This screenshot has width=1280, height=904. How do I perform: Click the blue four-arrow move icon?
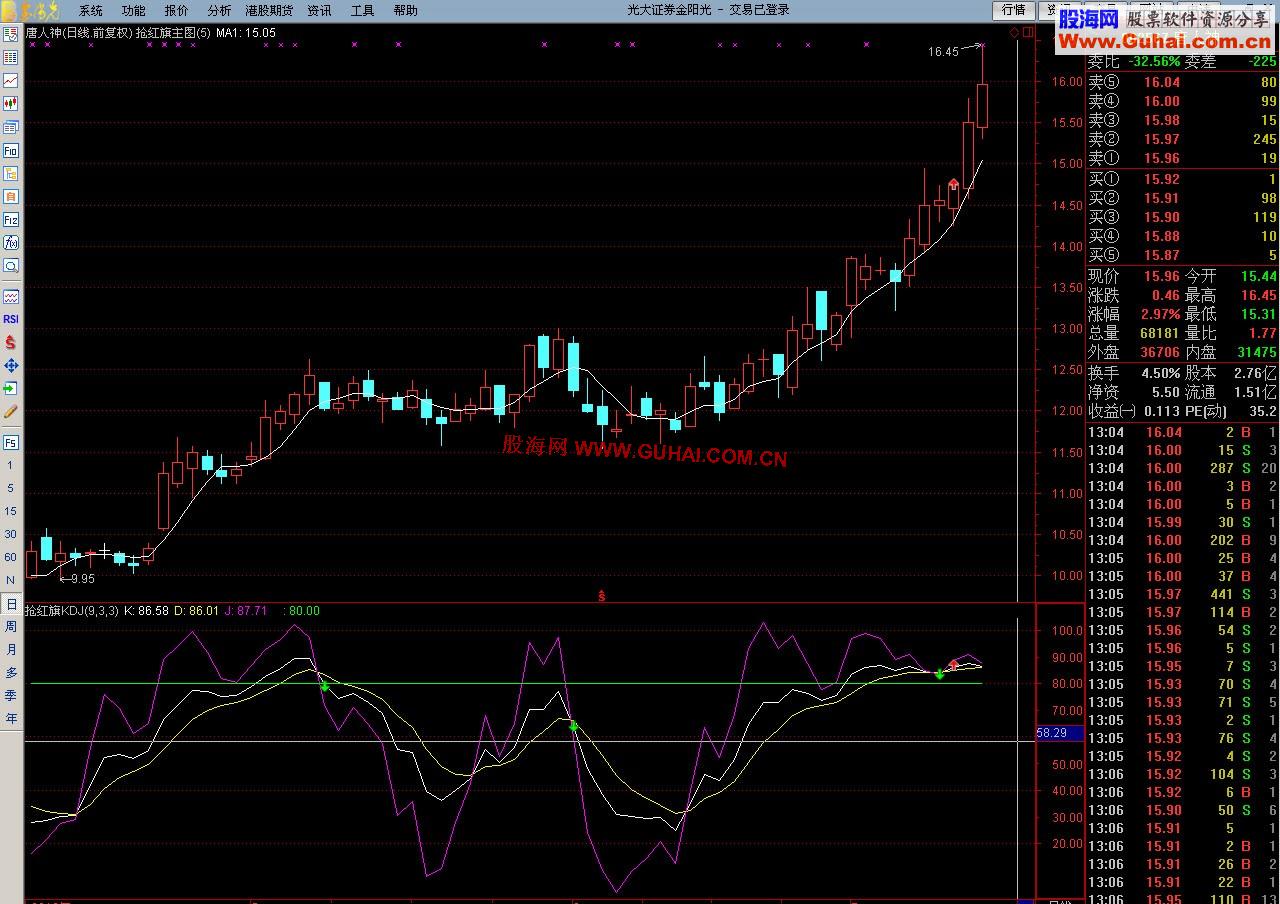pyautogui.click(x=11, y=365)
